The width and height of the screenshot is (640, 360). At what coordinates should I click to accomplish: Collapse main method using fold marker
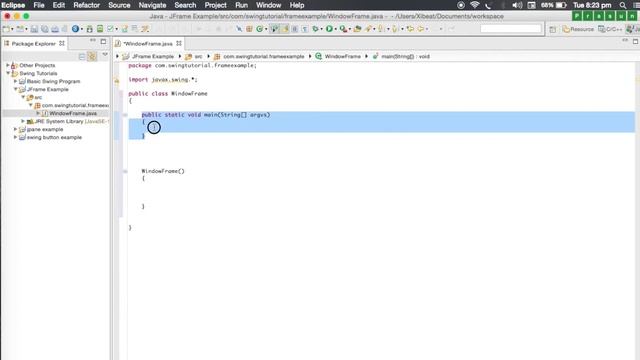[125, 115]
